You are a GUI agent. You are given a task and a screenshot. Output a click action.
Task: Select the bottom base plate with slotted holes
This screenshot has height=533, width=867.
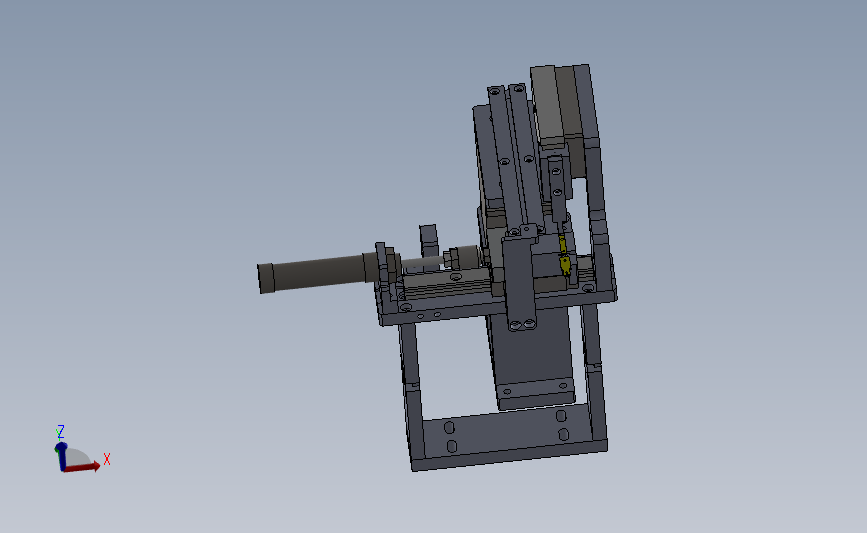509,436
